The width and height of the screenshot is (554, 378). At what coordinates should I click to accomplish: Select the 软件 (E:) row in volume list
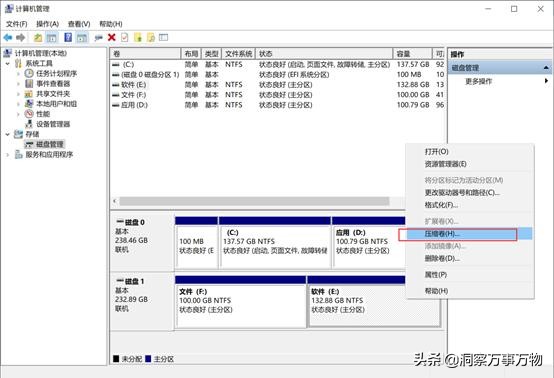pyautogui.click(x=277, y=85)
